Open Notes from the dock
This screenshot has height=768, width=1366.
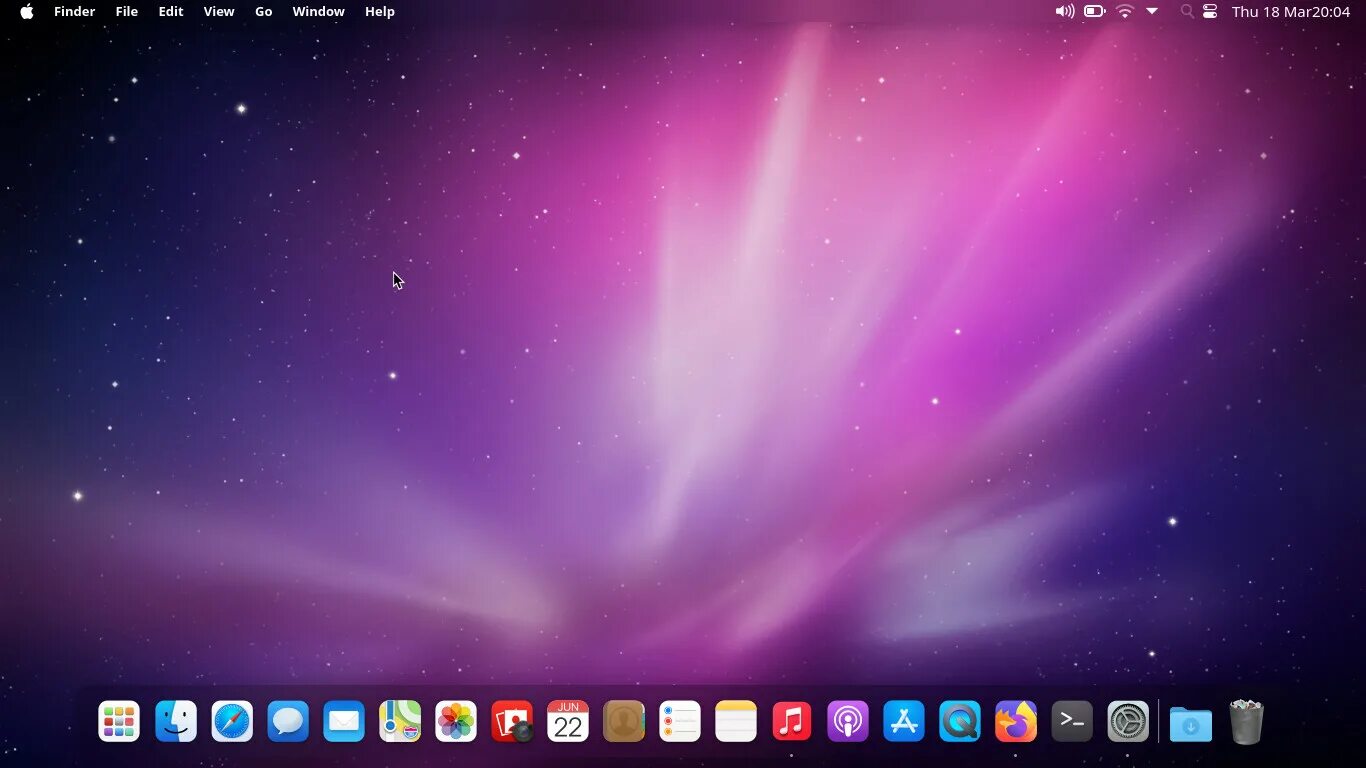click(736, 721)
